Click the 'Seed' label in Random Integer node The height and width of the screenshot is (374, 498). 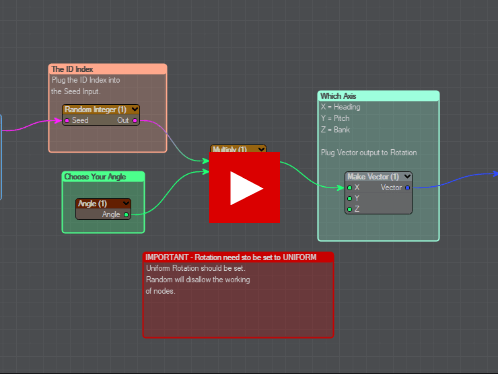click(80, 120)
